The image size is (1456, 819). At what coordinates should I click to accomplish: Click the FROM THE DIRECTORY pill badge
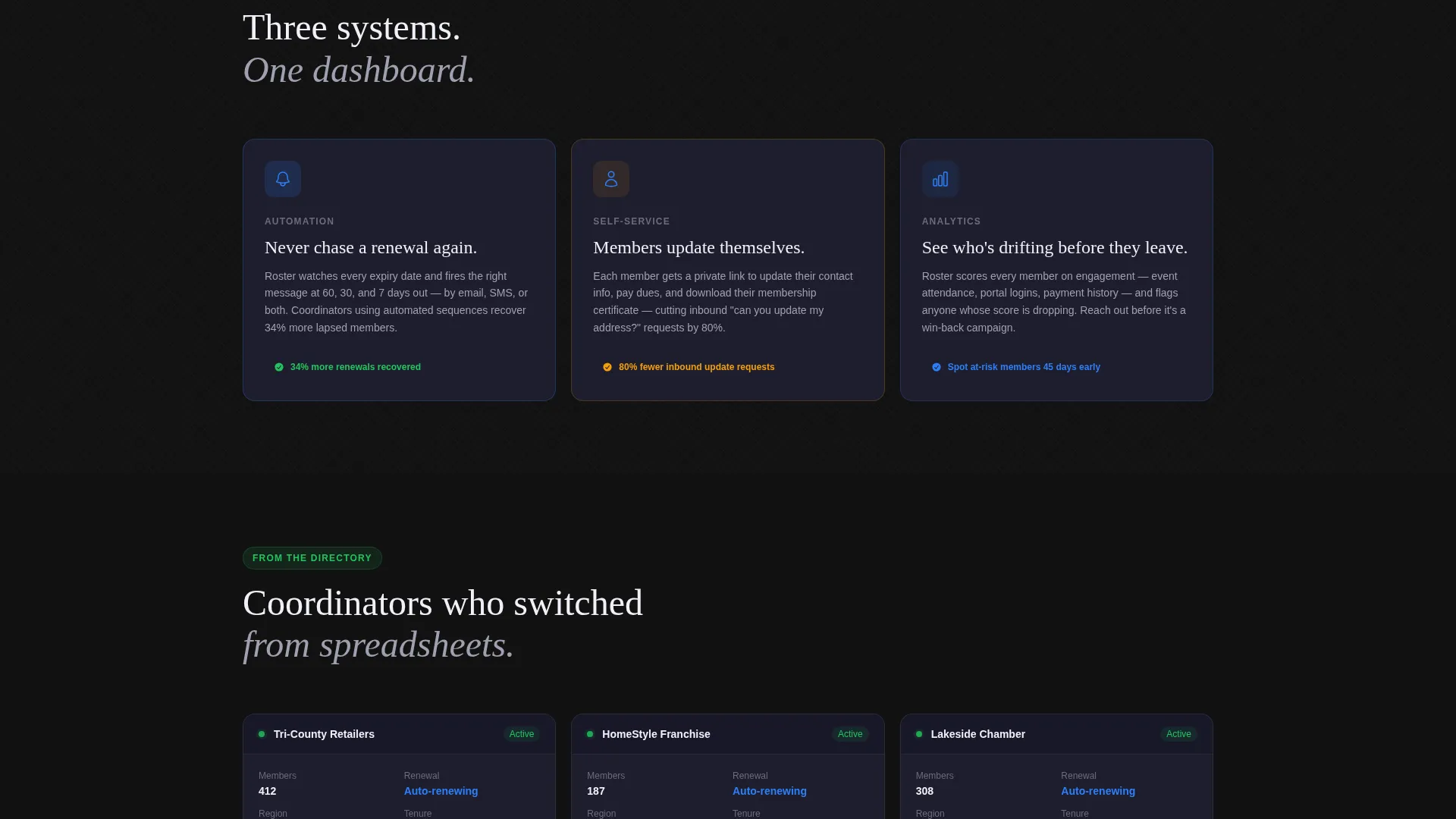[312, 558]
